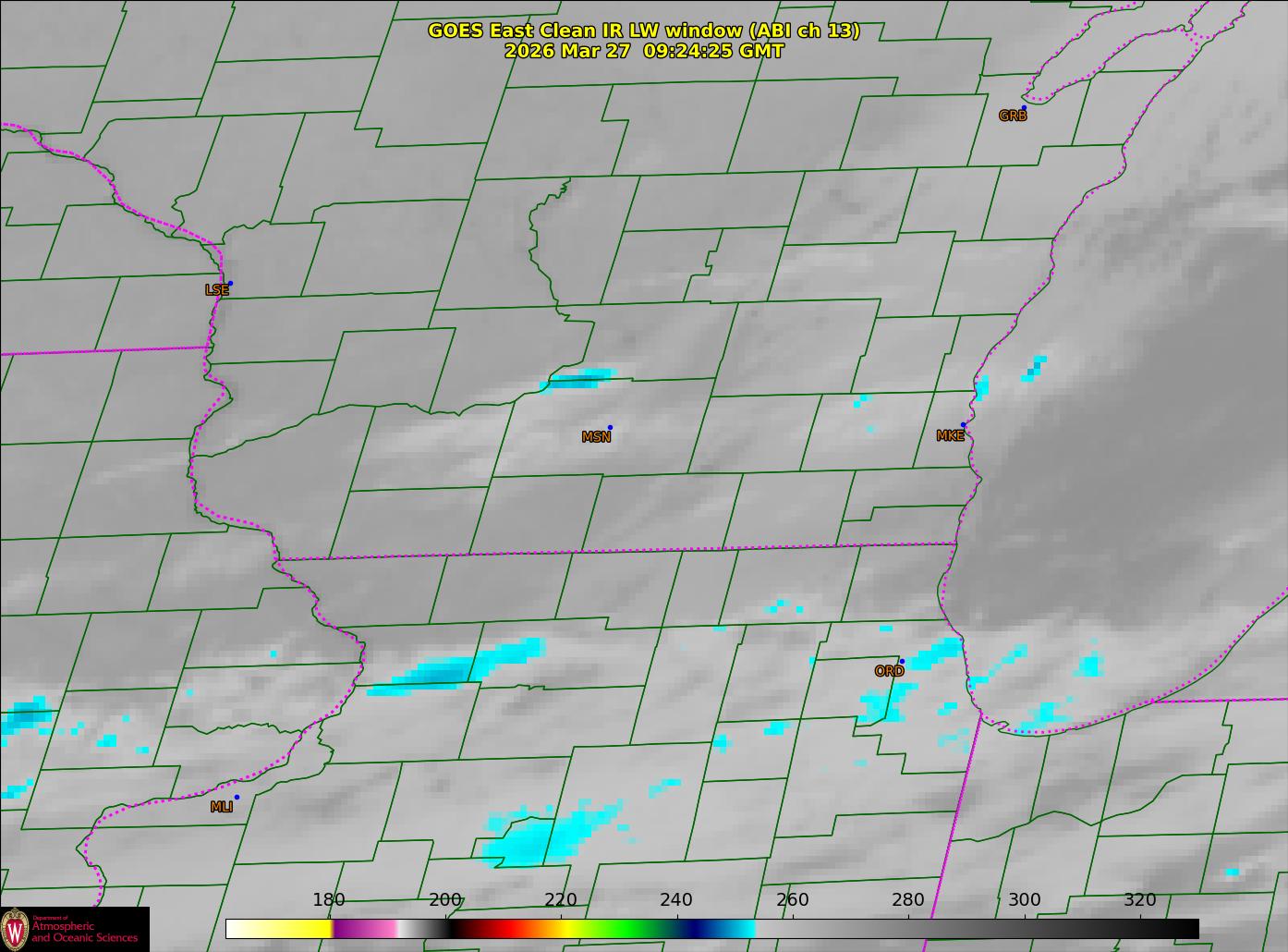1288x952 pixels.
Task: Click the 240 colorbar tick label
Action: tap(676, 900)
